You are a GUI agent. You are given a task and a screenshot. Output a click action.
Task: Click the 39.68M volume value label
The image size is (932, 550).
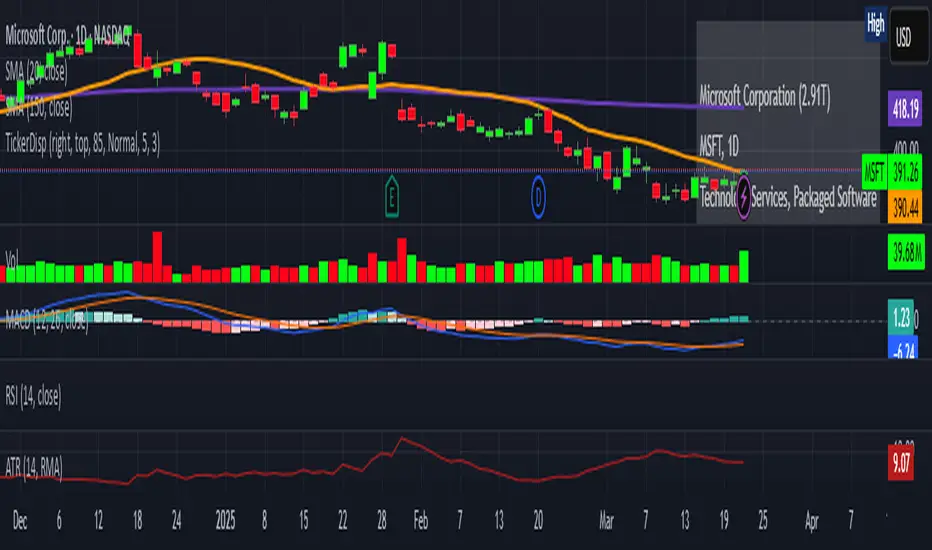click(x=906, y=252)
